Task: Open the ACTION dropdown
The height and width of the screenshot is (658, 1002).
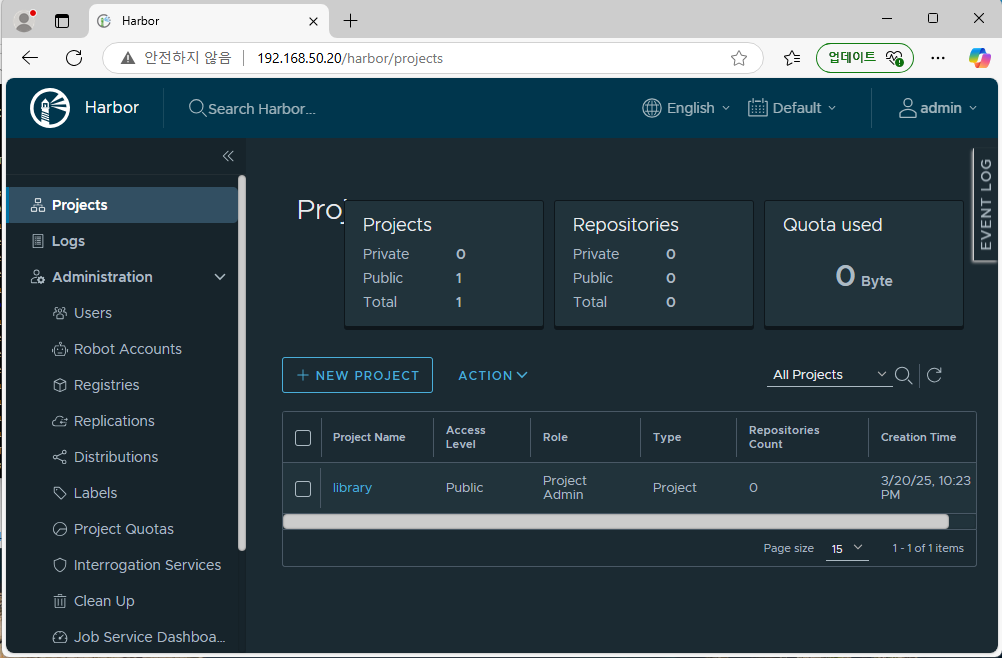Action: tap(493, 375)
